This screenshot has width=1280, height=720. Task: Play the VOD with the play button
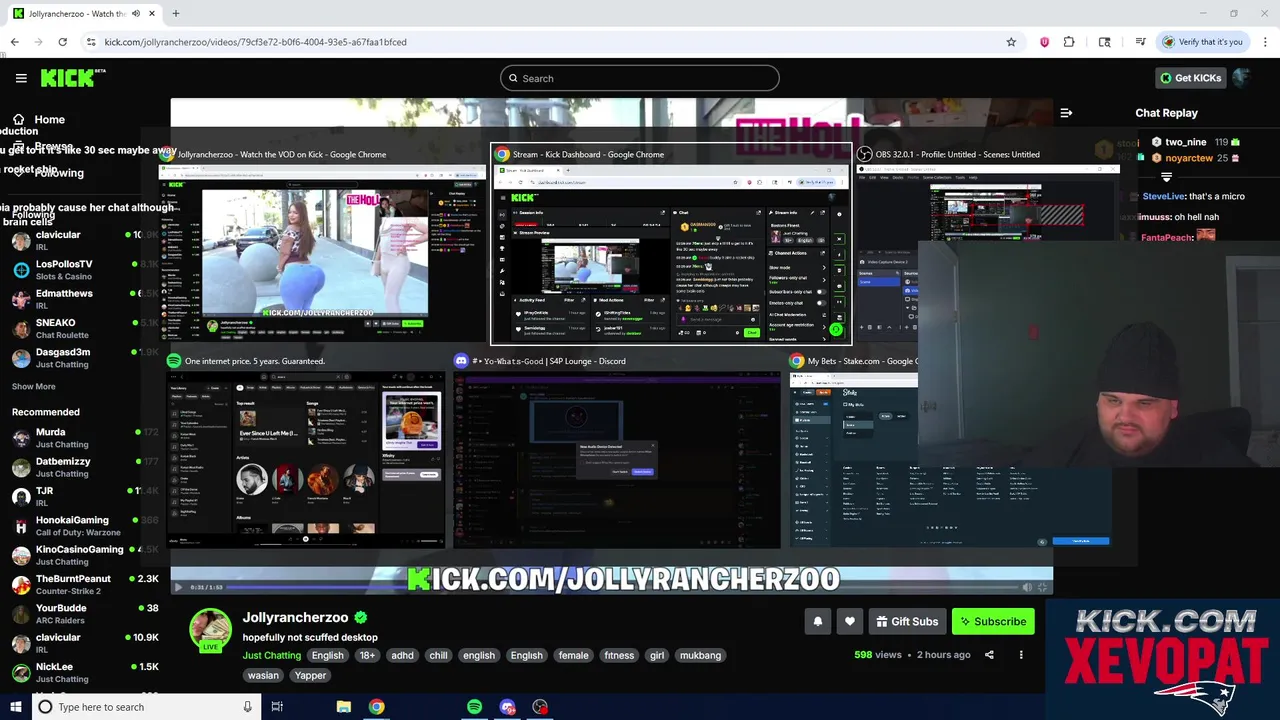pos(179,587)
